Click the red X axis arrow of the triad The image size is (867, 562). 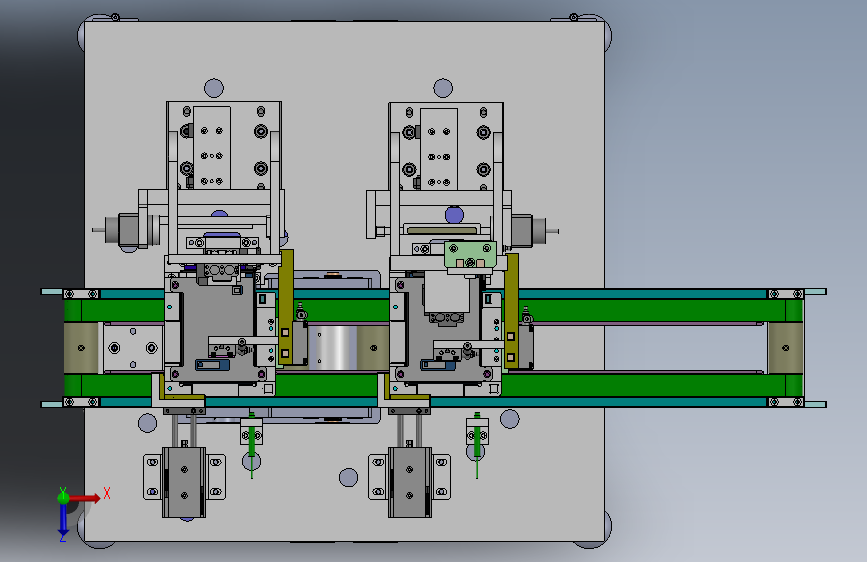tap(85, 498)
